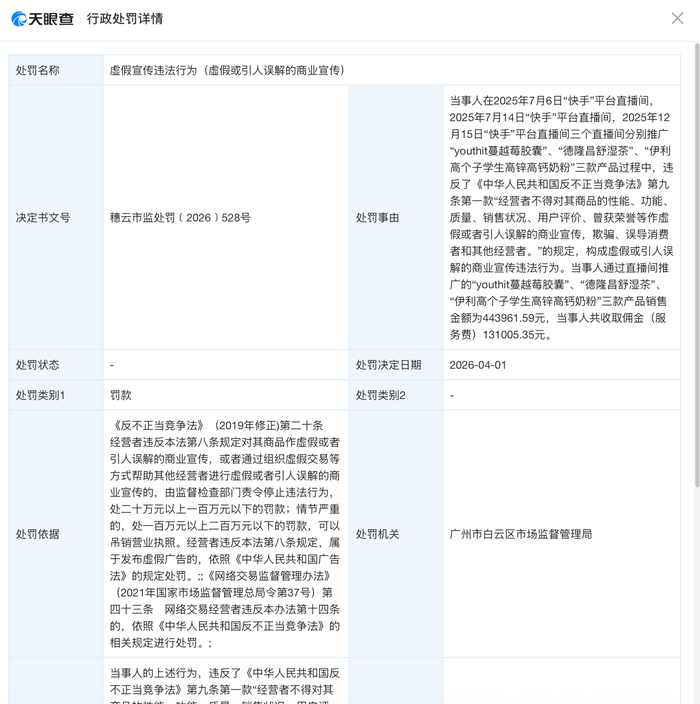Viewport: 700px width, 704px height.
Task: Select the 处罚依据 label cell
Action: [x=38, y=534]
